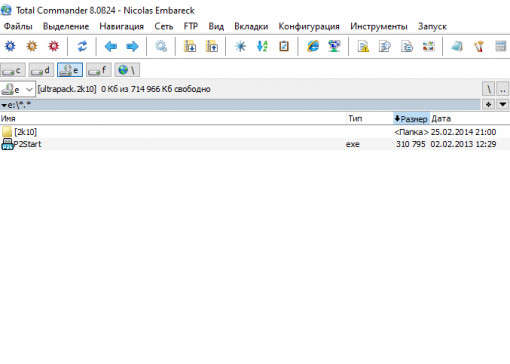Click the blue starburst toolbar icon

tap(240, 46)
